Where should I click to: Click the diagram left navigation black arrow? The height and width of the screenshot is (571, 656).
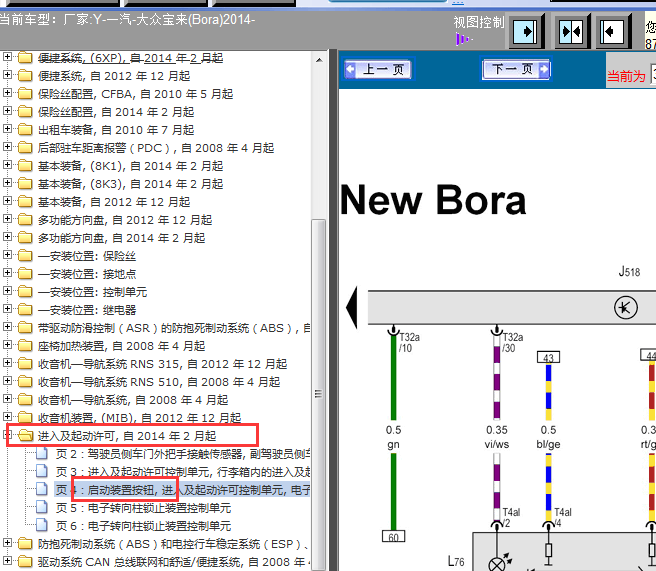pos(352,307)
